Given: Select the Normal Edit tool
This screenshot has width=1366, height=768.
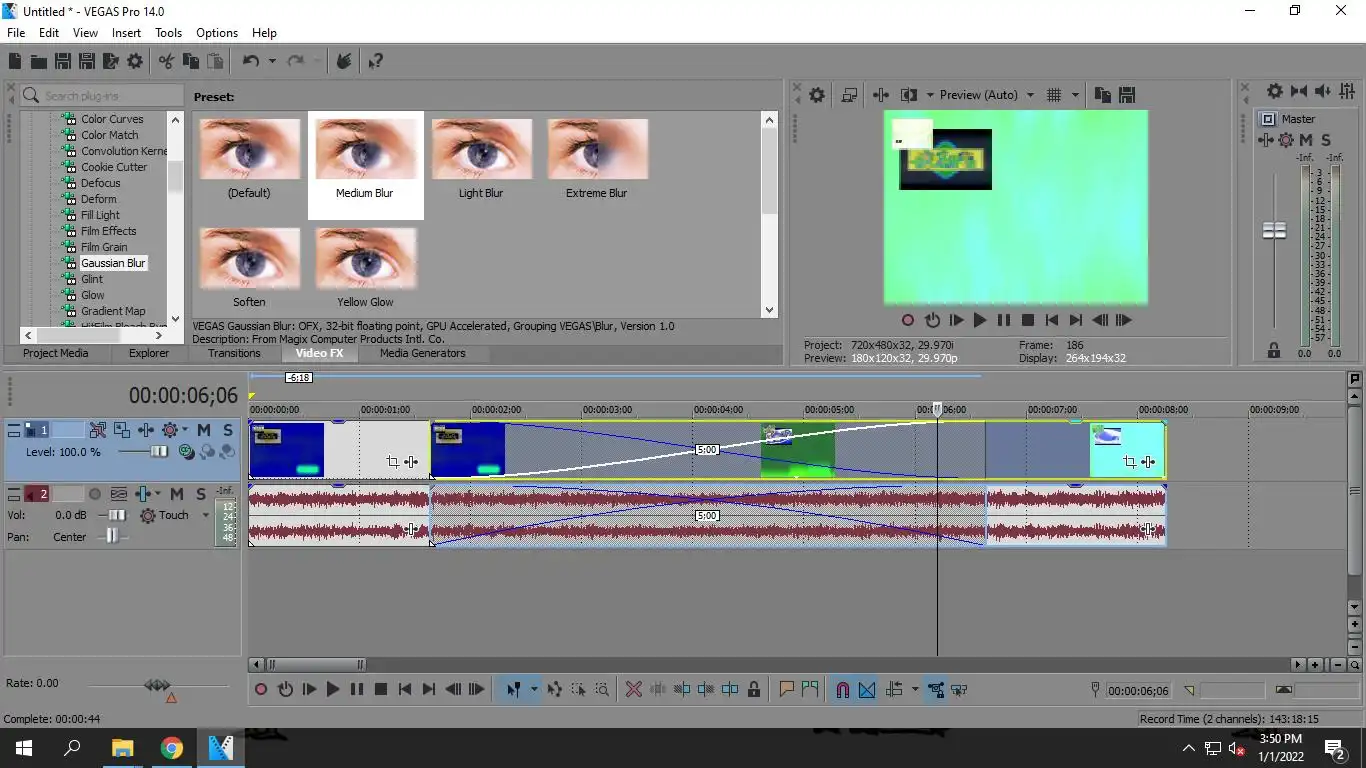Looking at the screenshot, I should click(x=514, y=690).
